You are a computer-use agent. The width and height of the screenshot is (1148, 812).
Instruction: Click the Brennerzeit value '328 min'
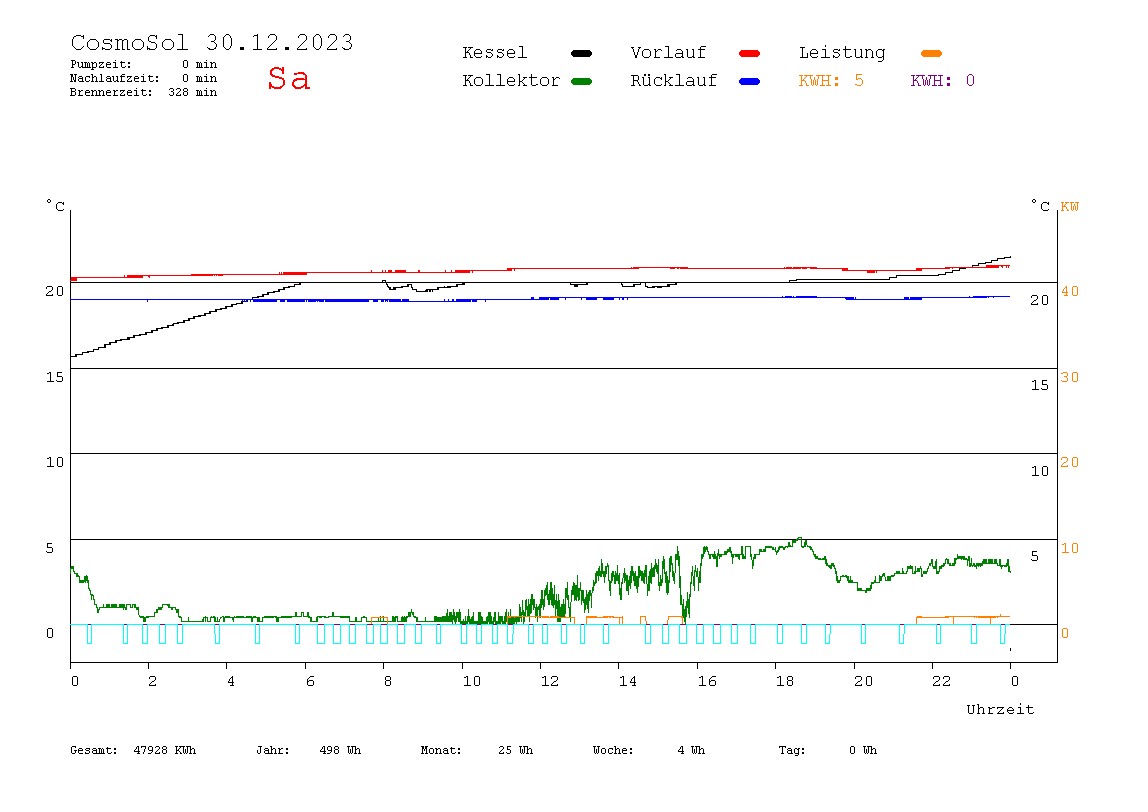193,92
